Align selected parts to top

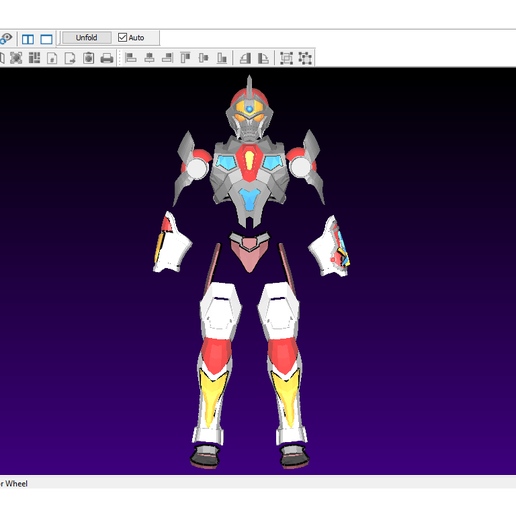(185, 58)
